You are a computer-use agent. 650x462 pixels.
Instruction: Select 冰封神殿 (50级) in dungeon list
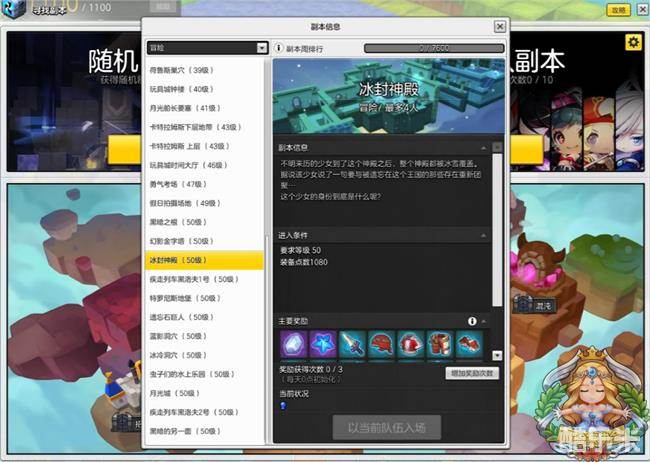coord(204,260)
